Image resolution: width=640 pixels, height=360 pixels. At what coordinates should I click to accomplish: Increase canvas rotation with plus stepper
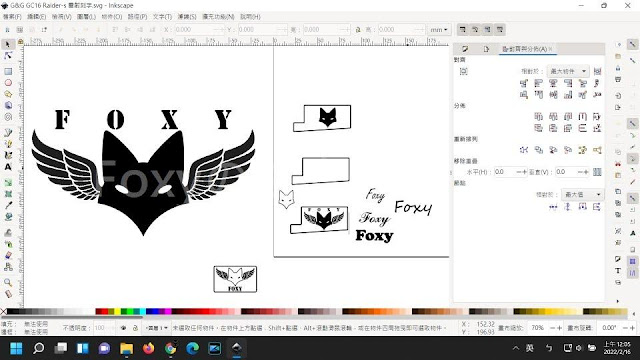pyautogui.click(x=632, y=328)
